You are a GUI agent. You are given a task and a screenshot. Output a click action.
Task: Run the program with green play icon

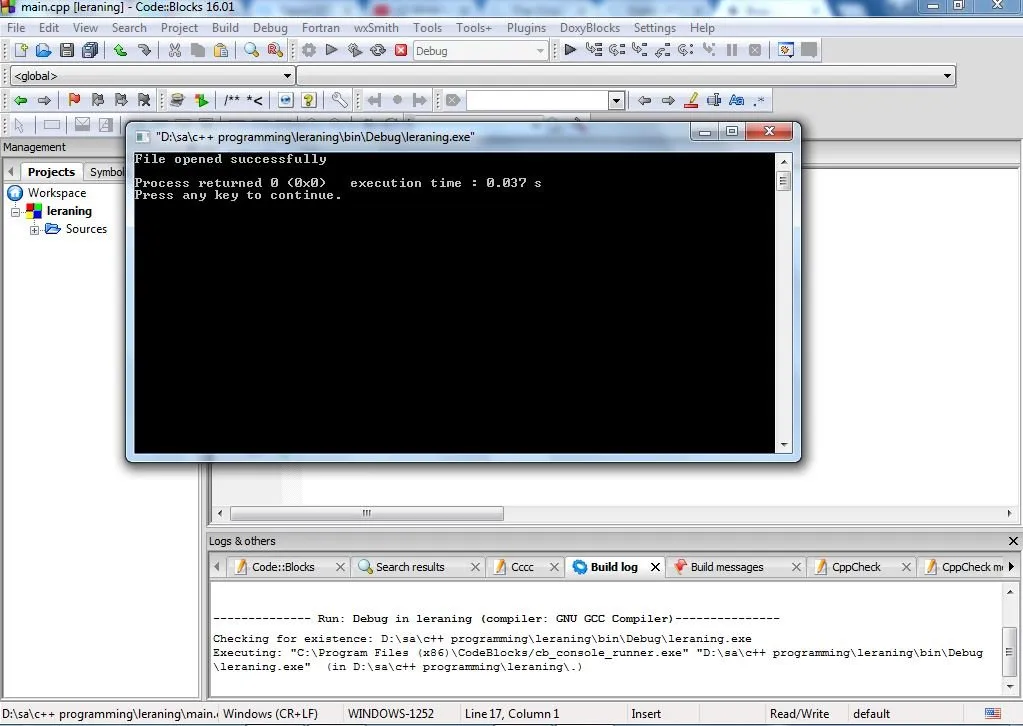[331, 50]
